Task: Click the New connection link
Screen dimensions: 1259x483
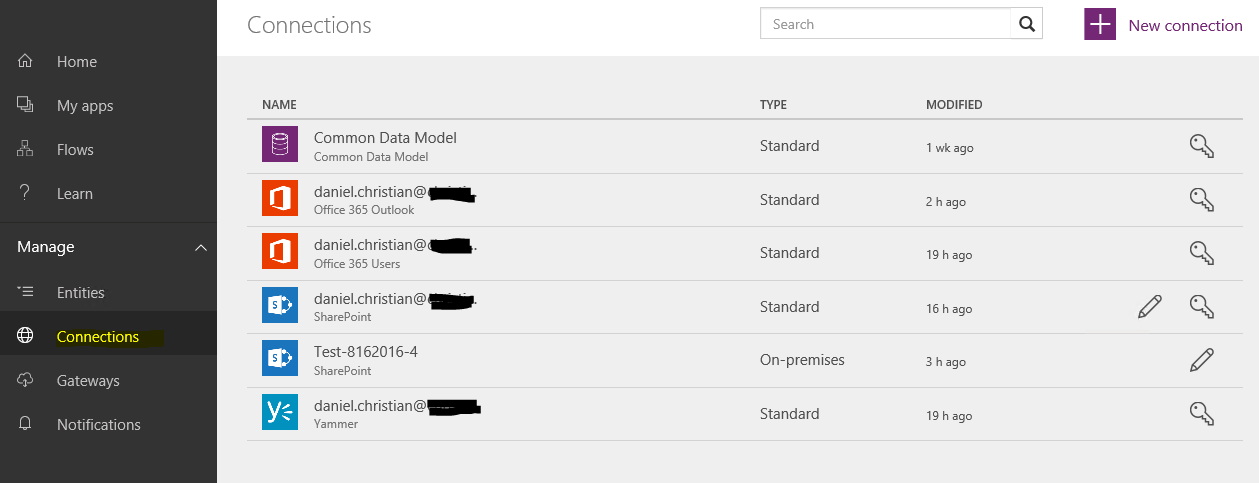Action: tap(1185, 26)
